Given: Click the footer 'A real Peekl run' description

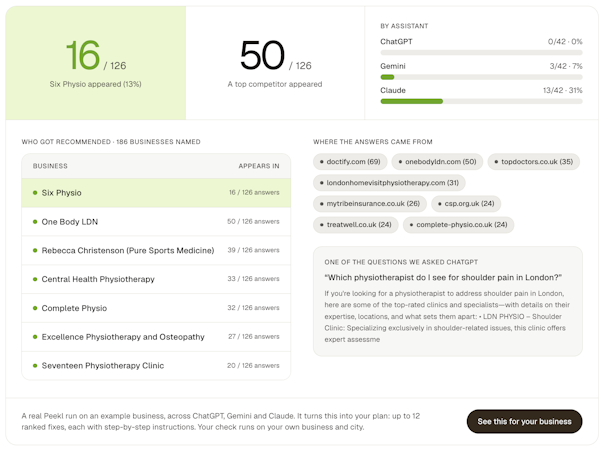Looking at the screenshot, I should click(x=221, y=421).
